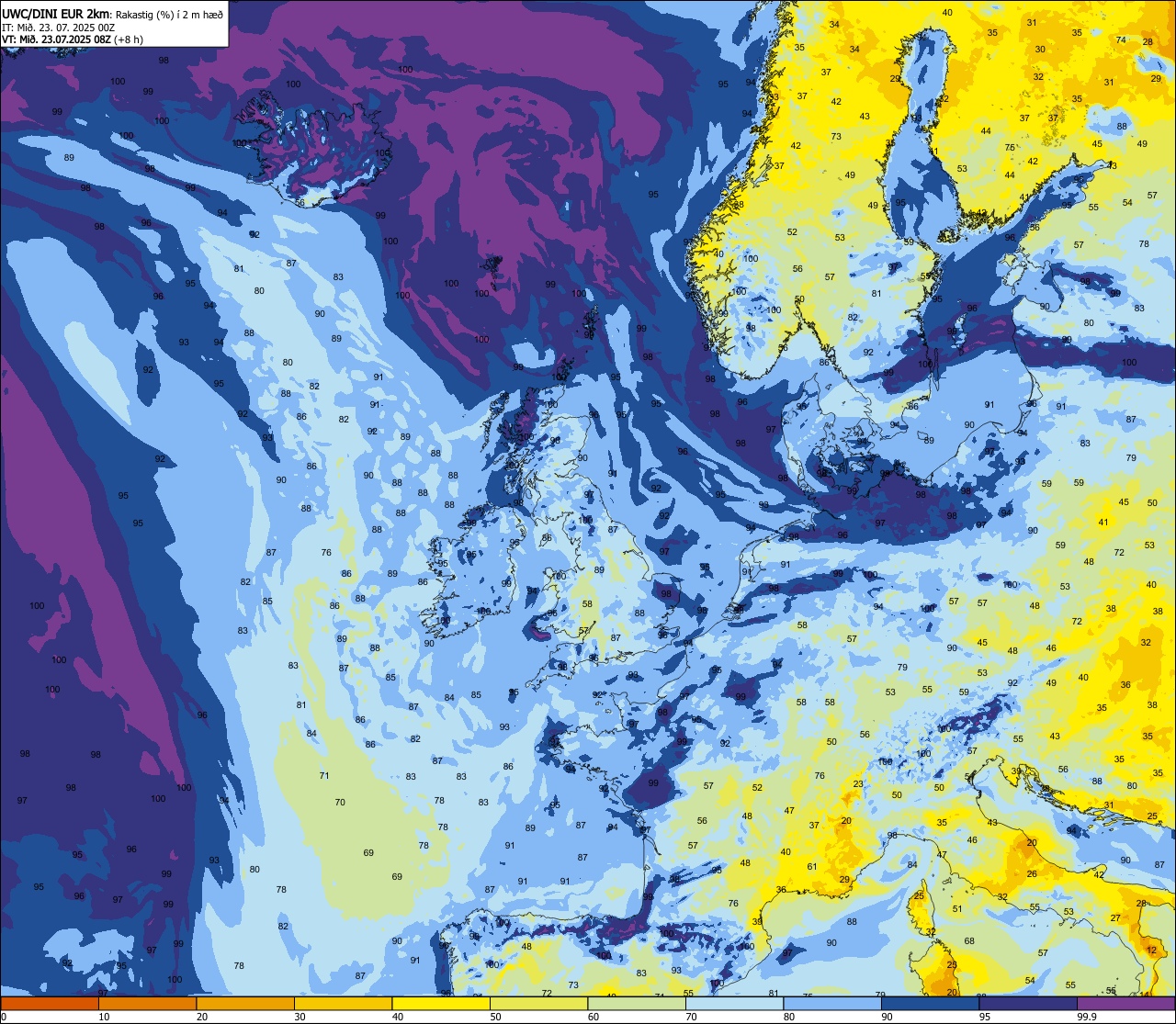1176x1024 pixels.
Task: Pick the 50–60 % yellow-green legend segment
Action: coord(538,1004)
